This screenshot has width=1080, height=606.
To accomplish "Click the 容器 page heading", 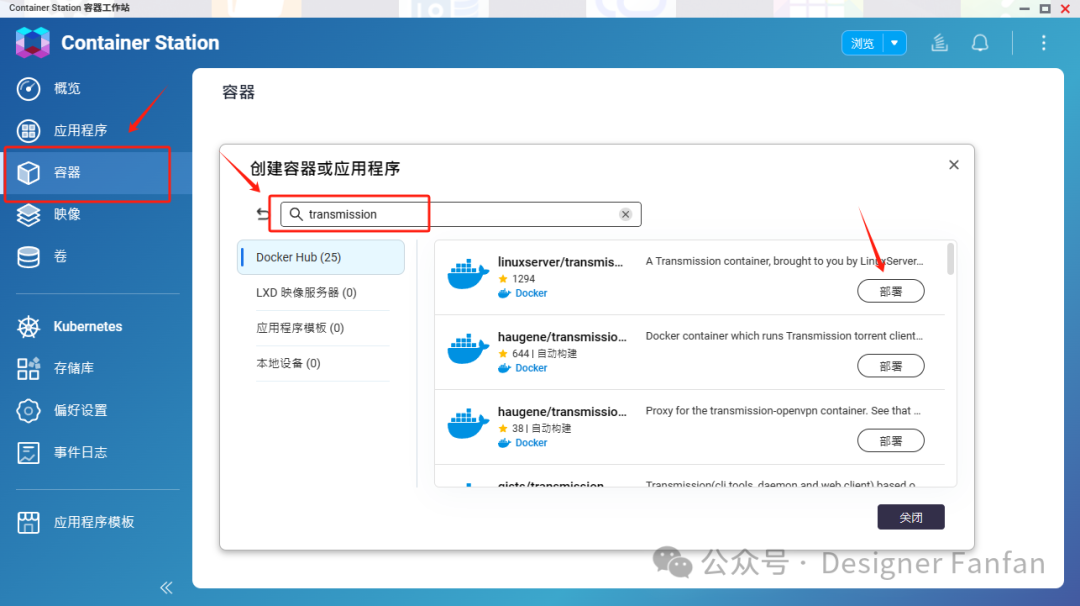I will coord(238,92).
